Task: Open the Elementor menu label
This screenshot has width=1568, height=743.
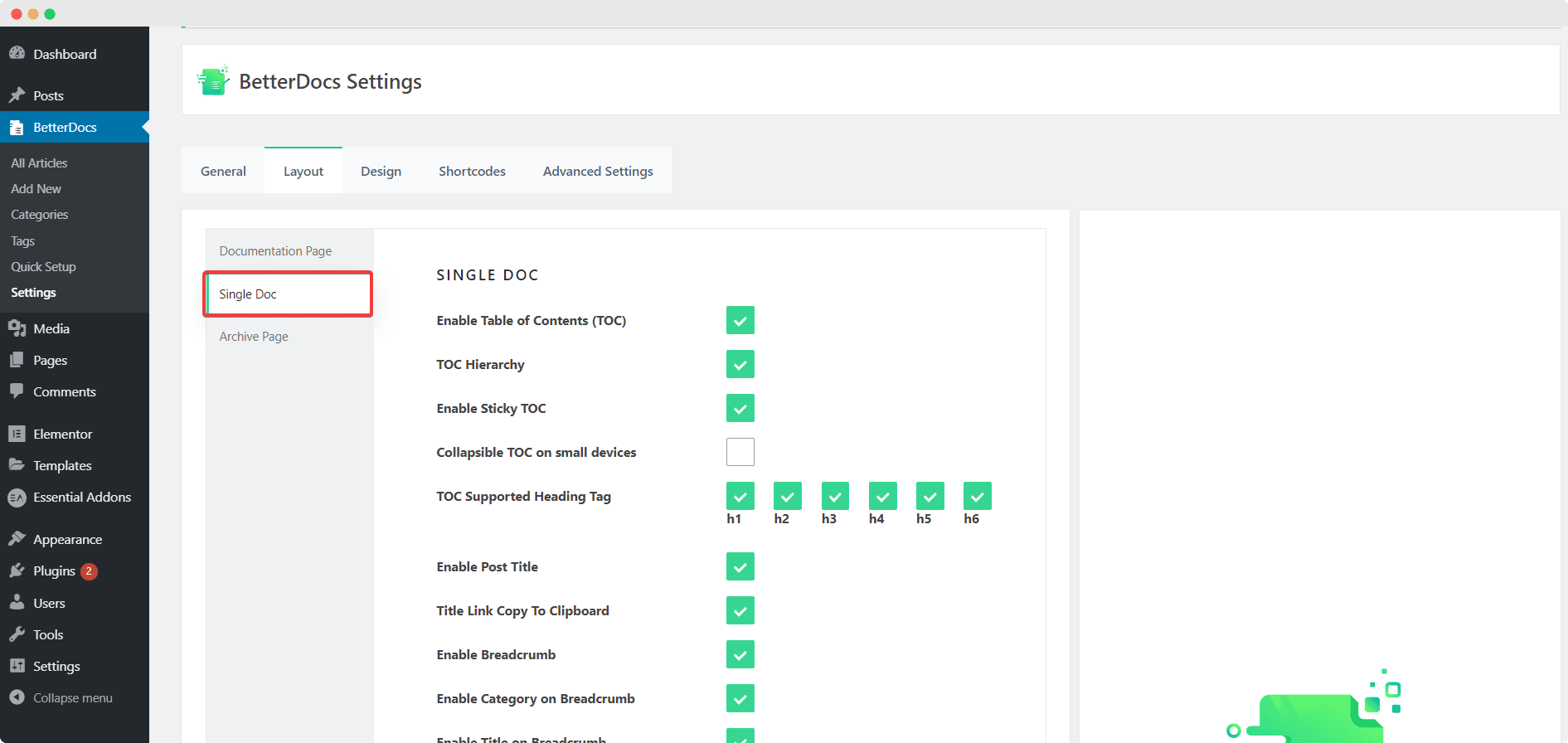Action: point(62,434)
